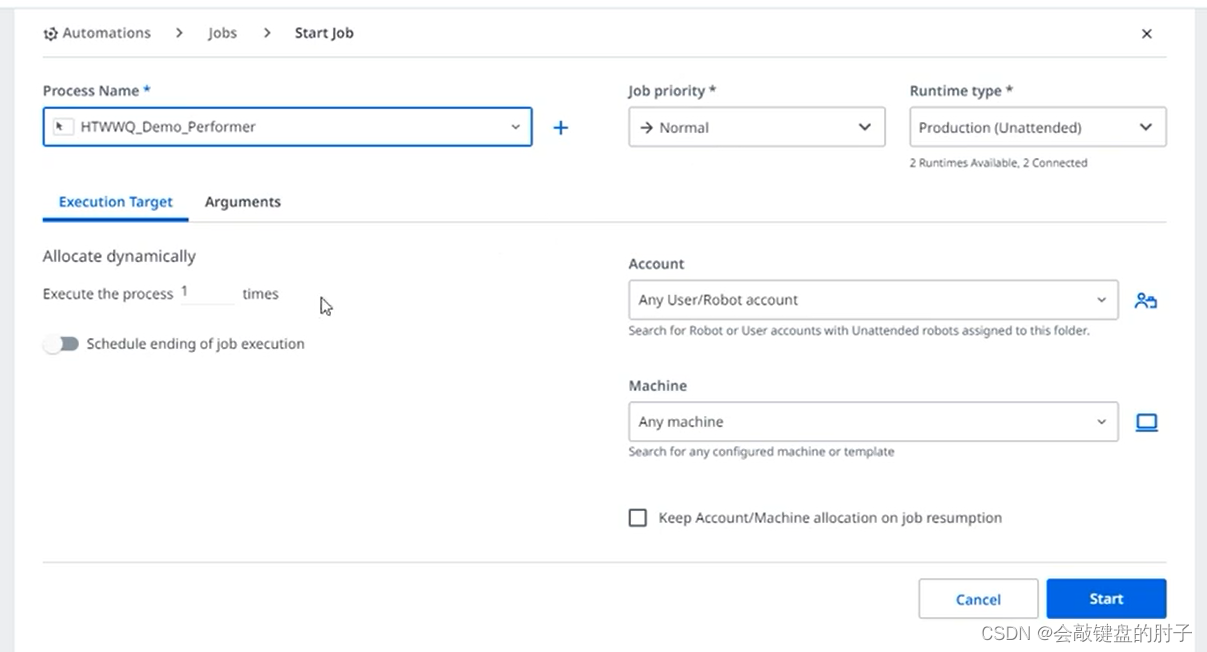
Task: Close the Start Job dialog with X
Action: [1147, 33]
